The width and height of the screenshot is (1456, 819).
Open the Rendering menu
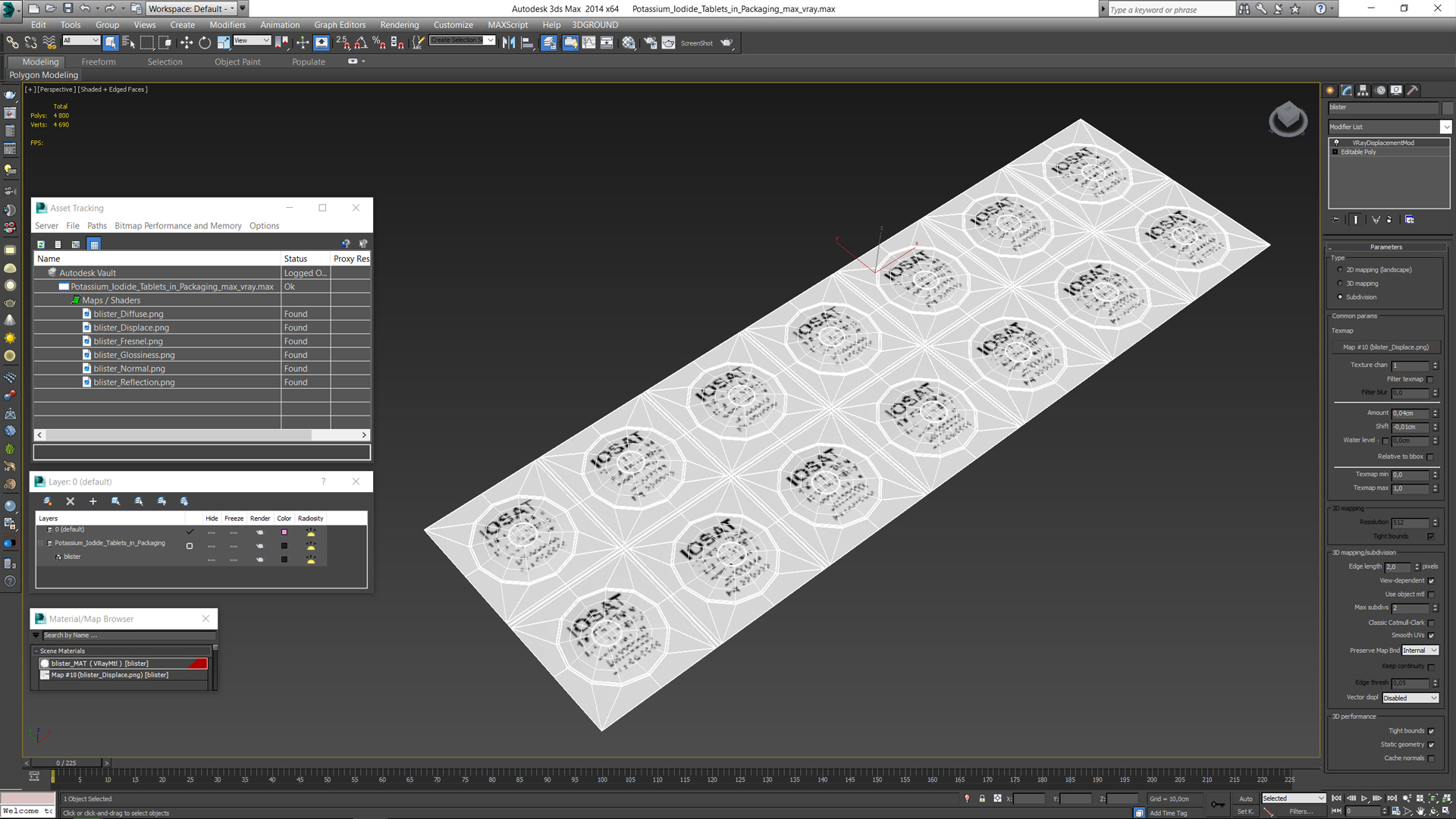(399, 25)
